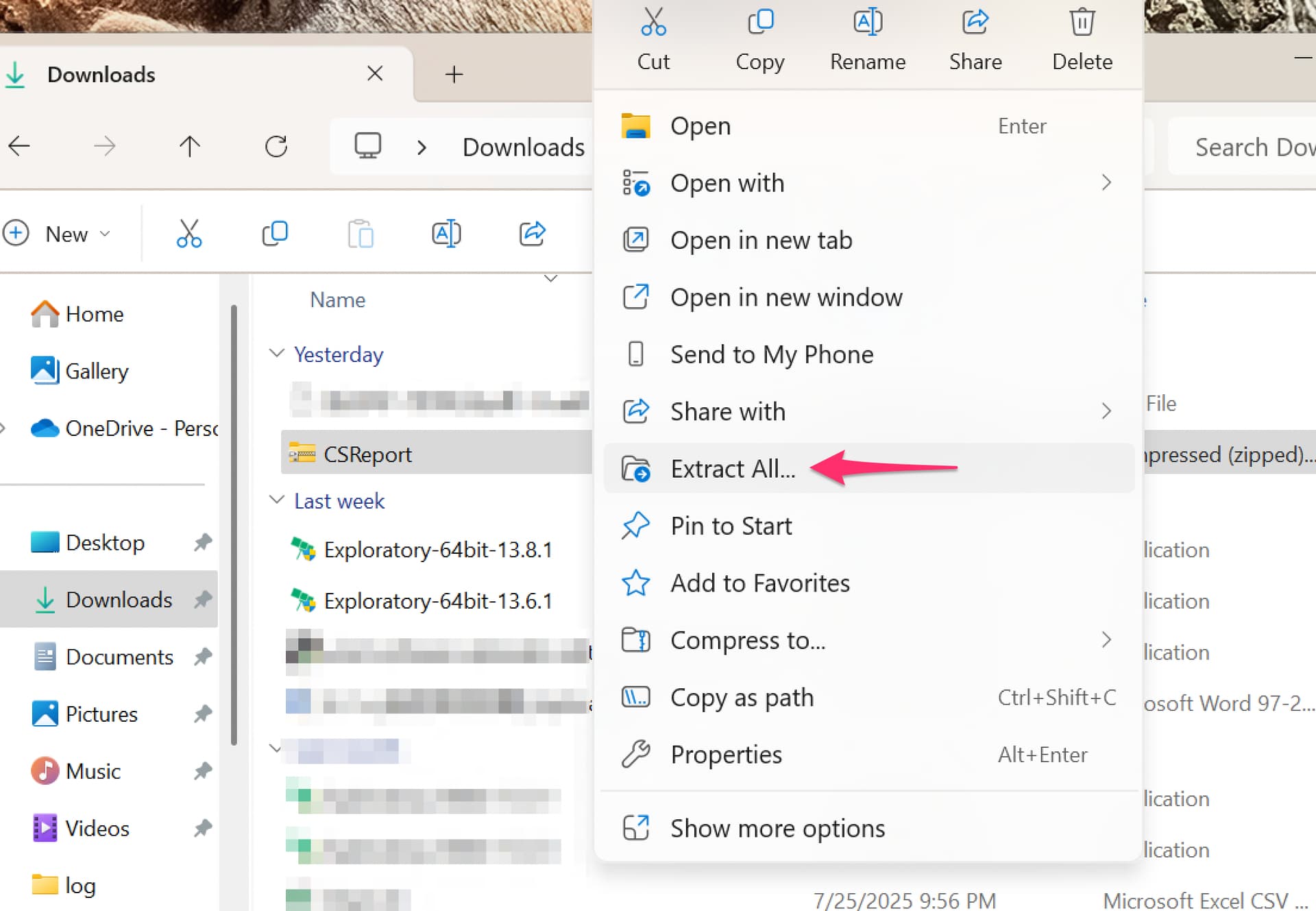Select Extract All... menu entry
The image size is (1316, 911).
click(868, 469)
